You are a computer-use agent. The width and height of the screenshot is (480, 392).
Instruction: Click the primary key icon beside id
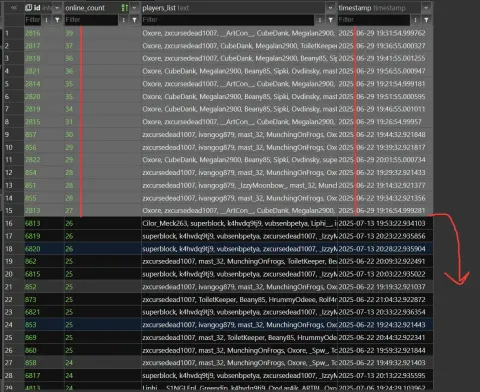28,7
